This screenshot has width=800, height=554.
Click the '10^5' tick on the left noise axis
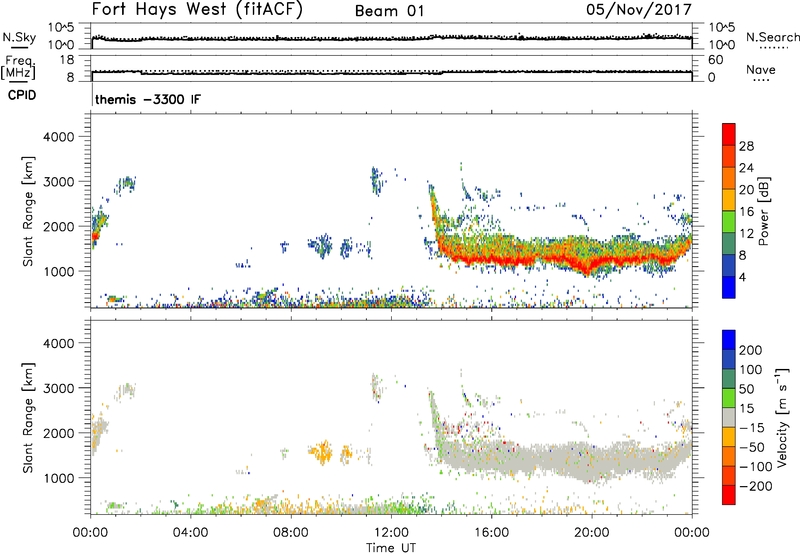[x=61, y=27]
